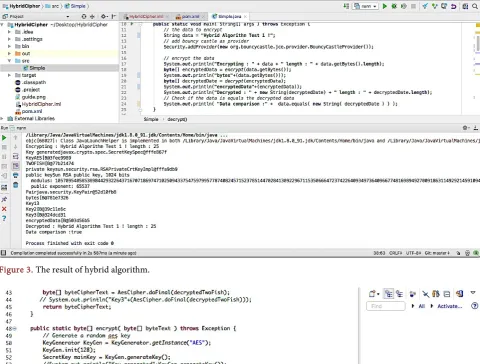The image size is (480, 364).
Task: Open the blue help question mark in Run panel
Action: tap(4, 218)
